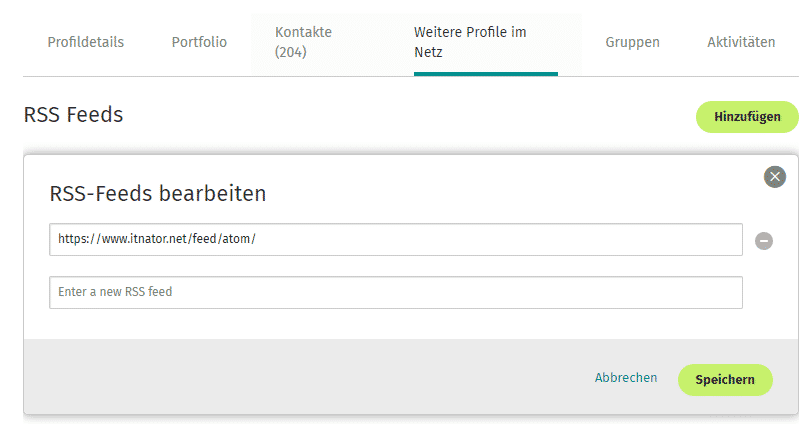The image size is (811, 424).
Task: Remove the itnator.net feed using minus icon
Action: pyautogui.click(x=763, y=241)
